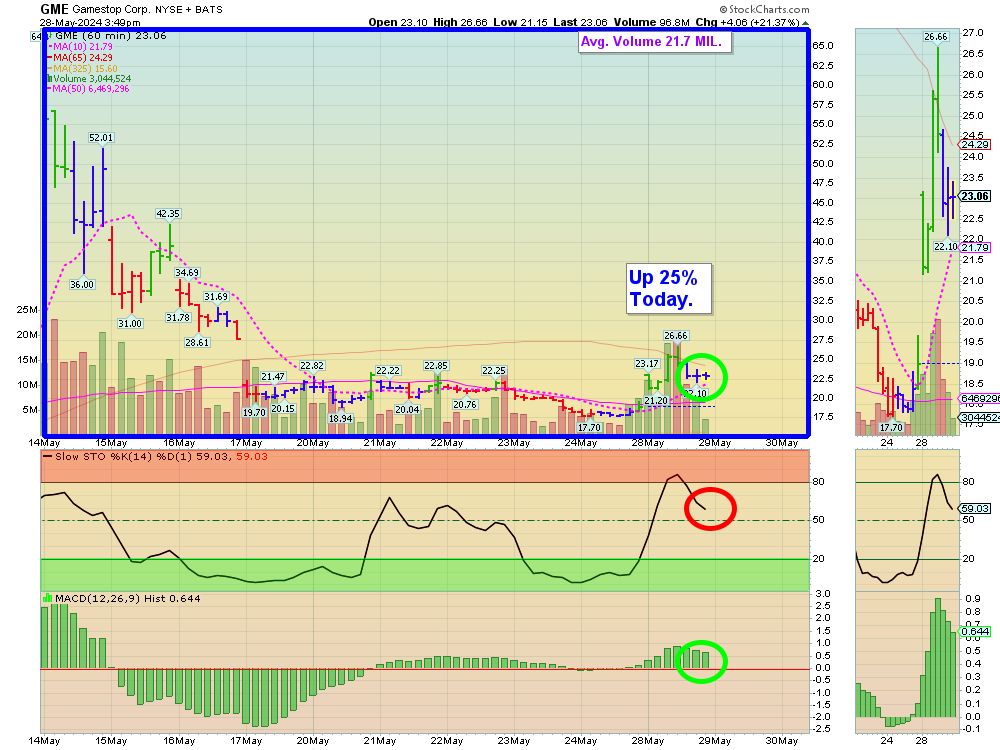Select the MA(65) 24.29 legend entry
This screenshot has width=1000, height=750.
coord(80,57)
